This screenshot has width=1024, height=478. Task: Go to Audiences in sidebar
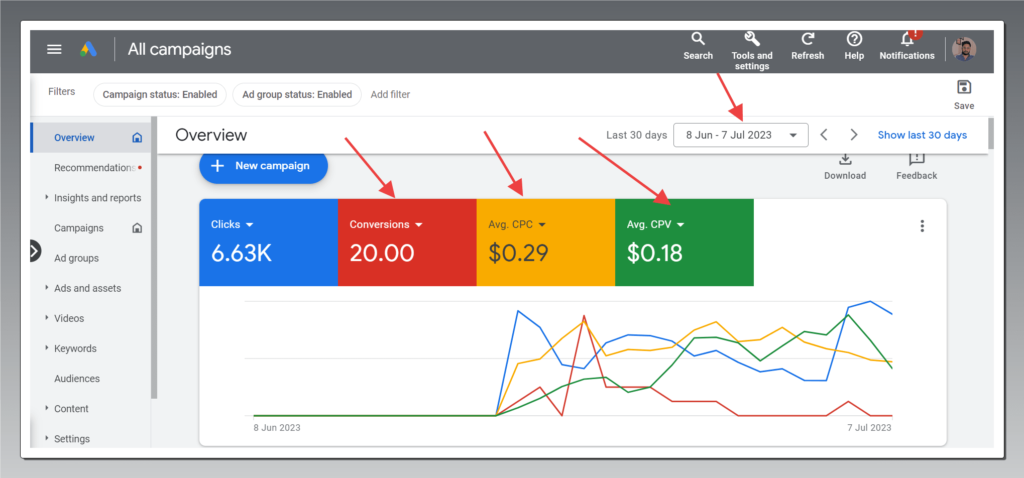(x=77, y=379)
